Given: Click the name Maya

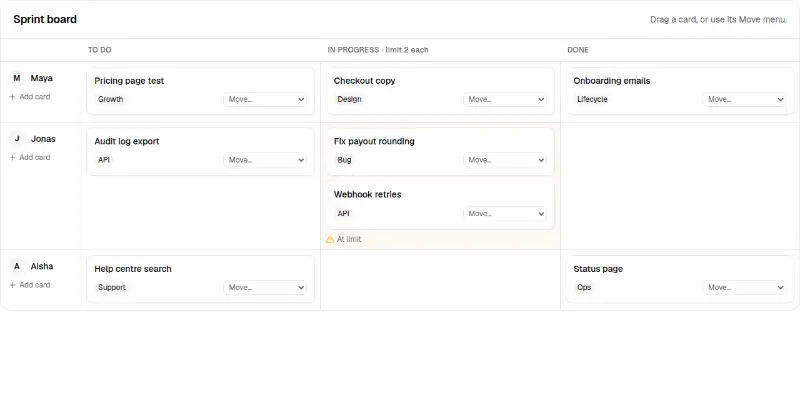Looking at the screenshot, I should (x=41, y=78).
